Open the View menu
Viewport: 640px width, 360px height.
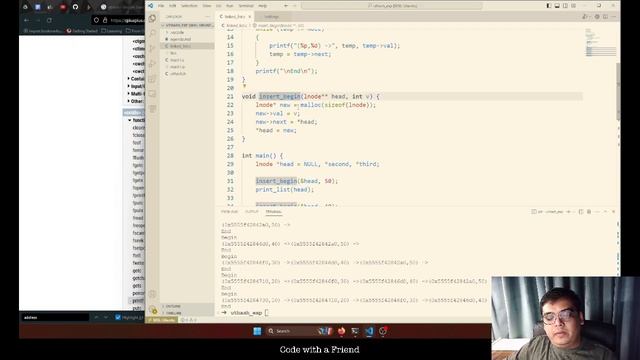point(207,6)
